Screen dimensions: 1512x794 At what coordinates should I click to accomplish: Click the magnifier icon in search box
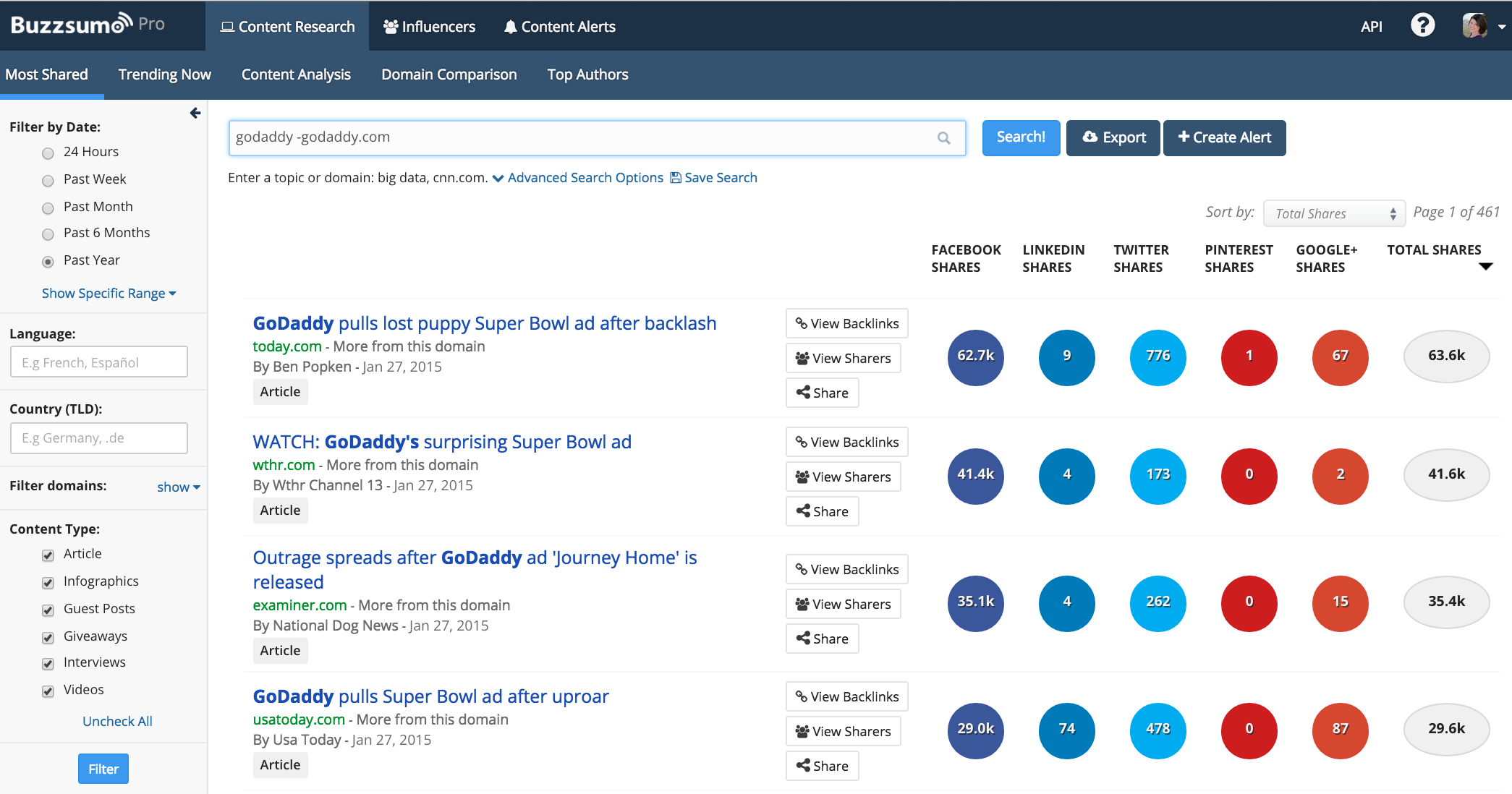(943, 137)
